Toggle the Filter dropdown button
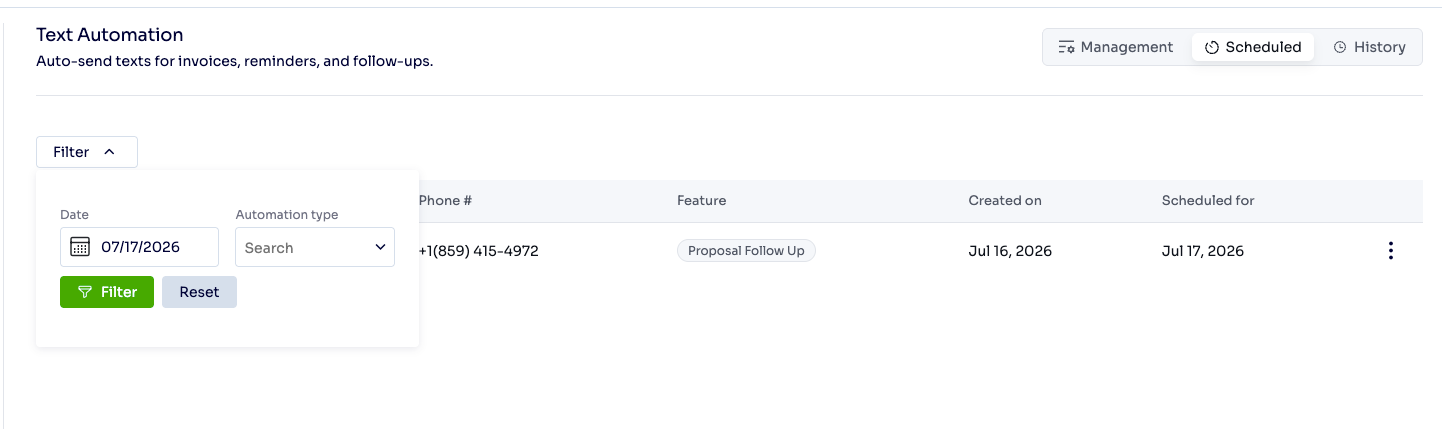 point(87,152)
